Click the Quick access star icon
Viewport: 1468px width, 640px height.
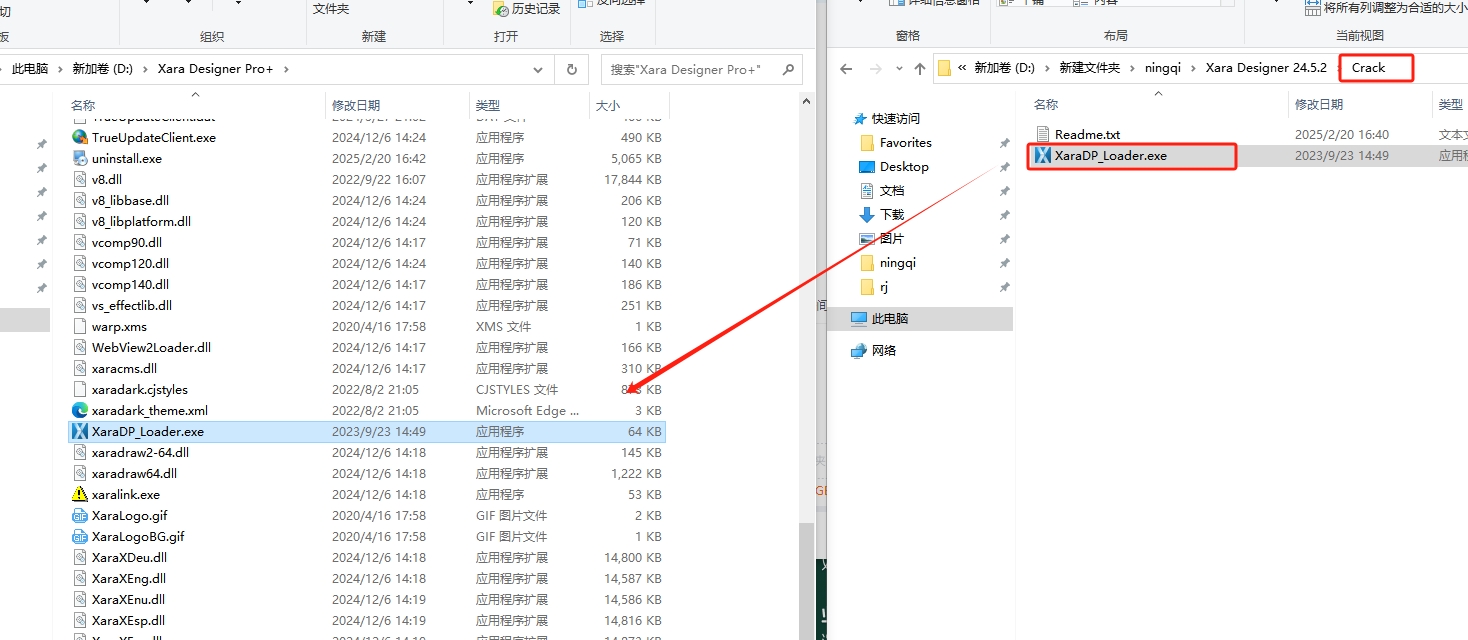click(x=860, y=118)
